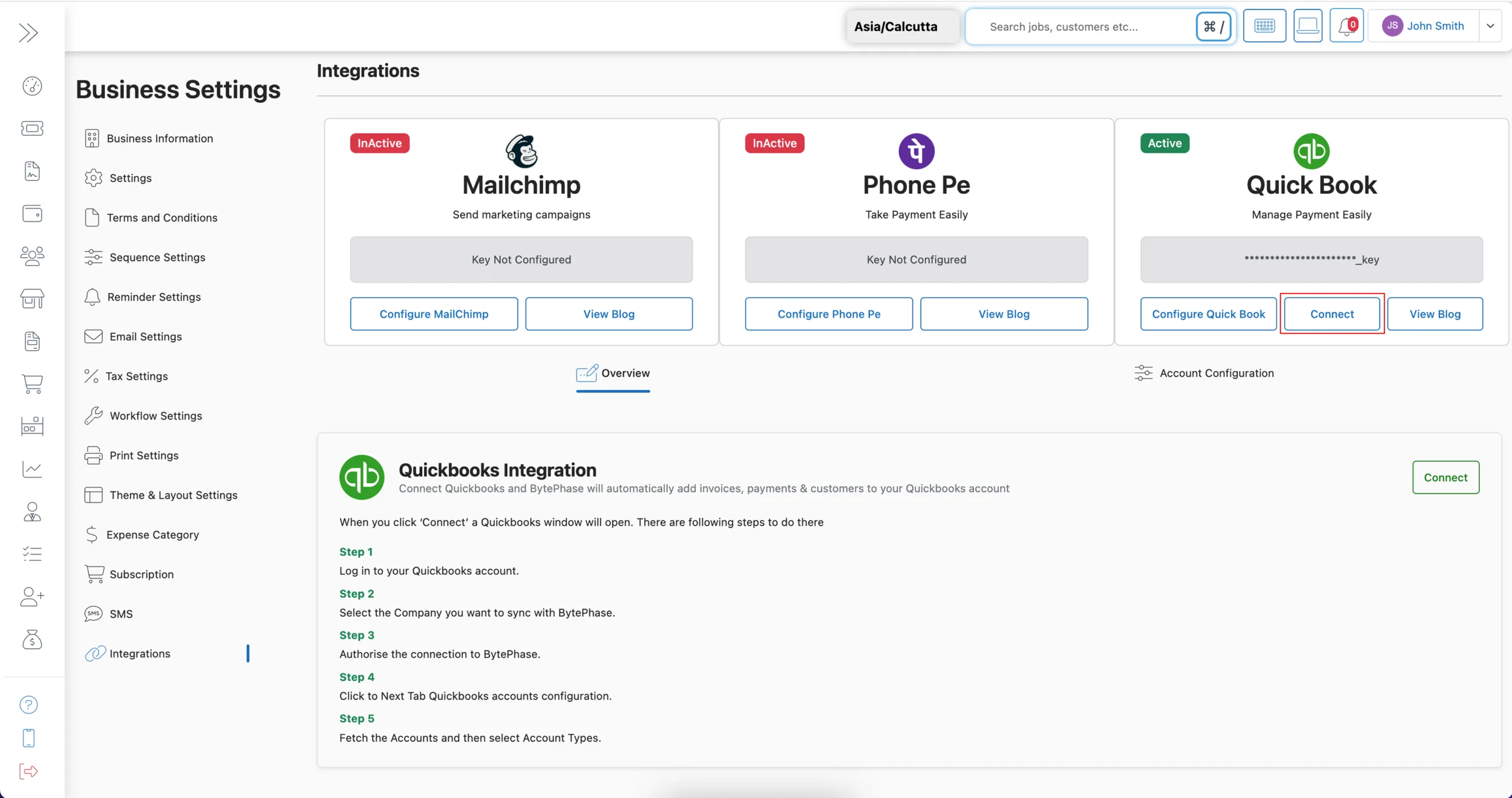
Task: Open the ticket icon in left sidebar
Action: 32,128
